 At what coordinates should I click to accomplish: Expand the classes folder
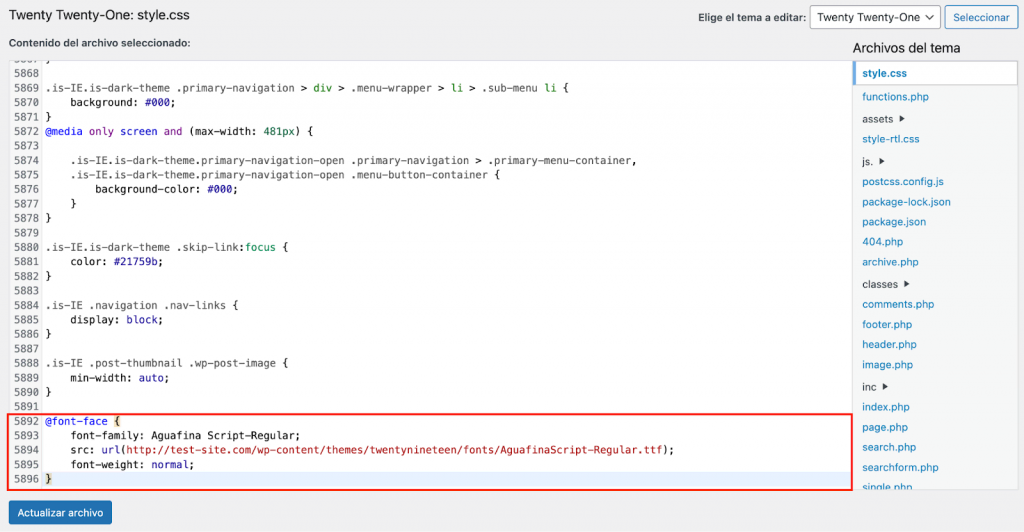[x=905, y=284]
